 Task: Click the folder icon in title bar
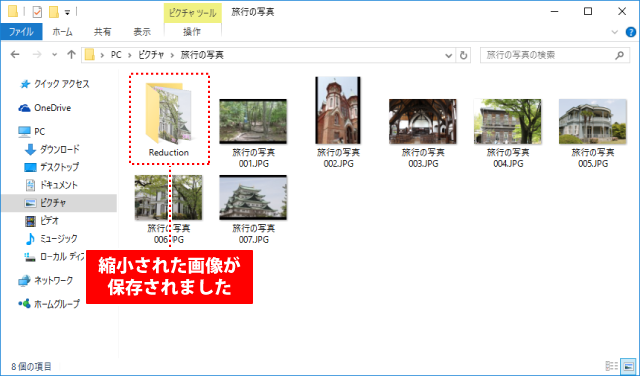pos(13,11)
